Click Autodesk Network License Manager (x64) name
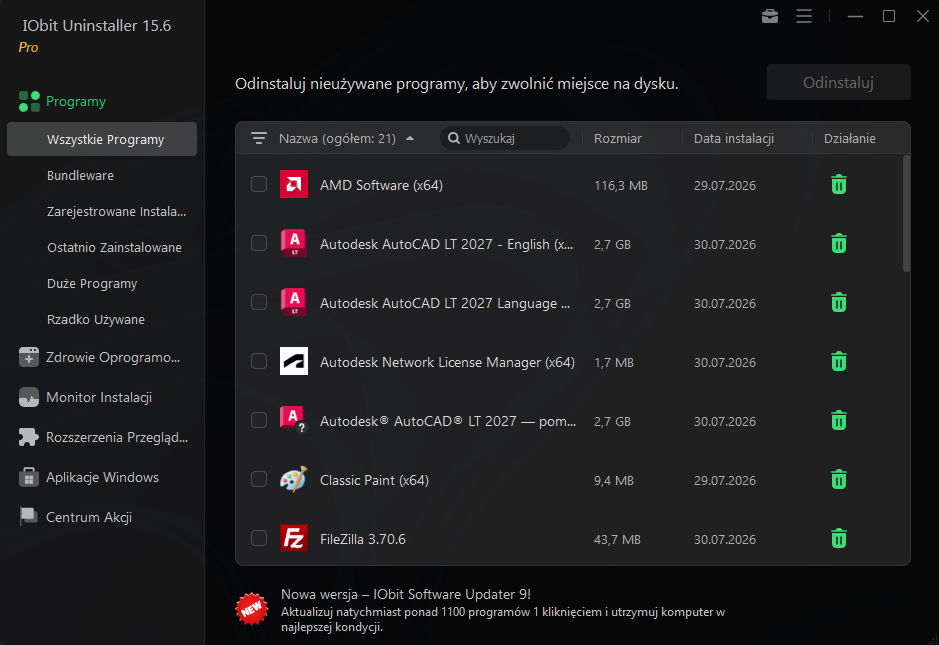 [447, 362]
